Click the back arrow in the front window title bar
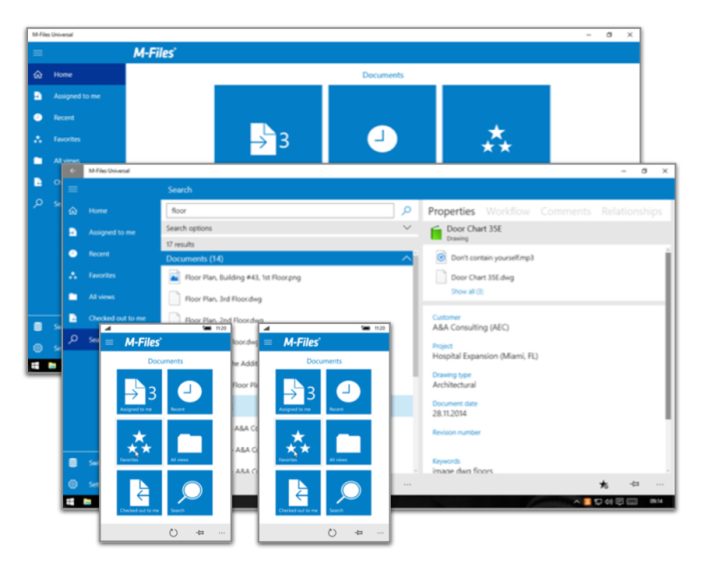701x570 pixels. (x=72, y=171)
